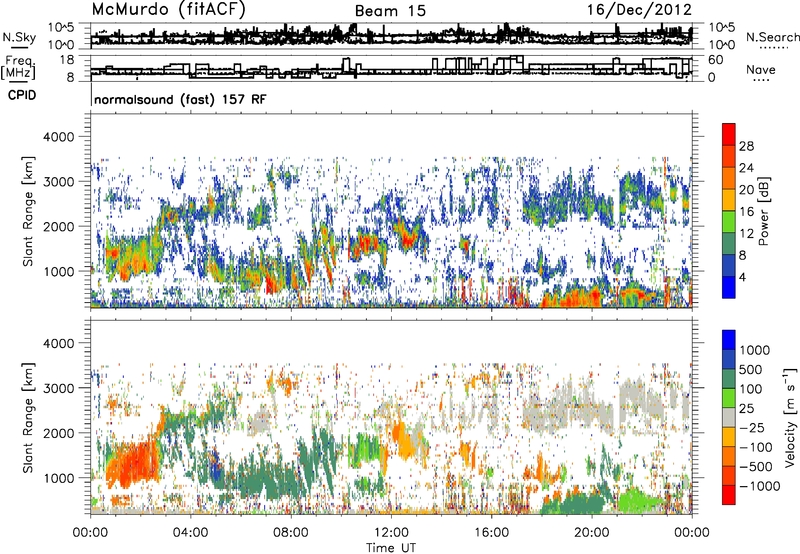Image resolution: width=800 pixels, height=554 pixels.
Task: Click the 24 label on Power color bar
Action: coord(746,168)
